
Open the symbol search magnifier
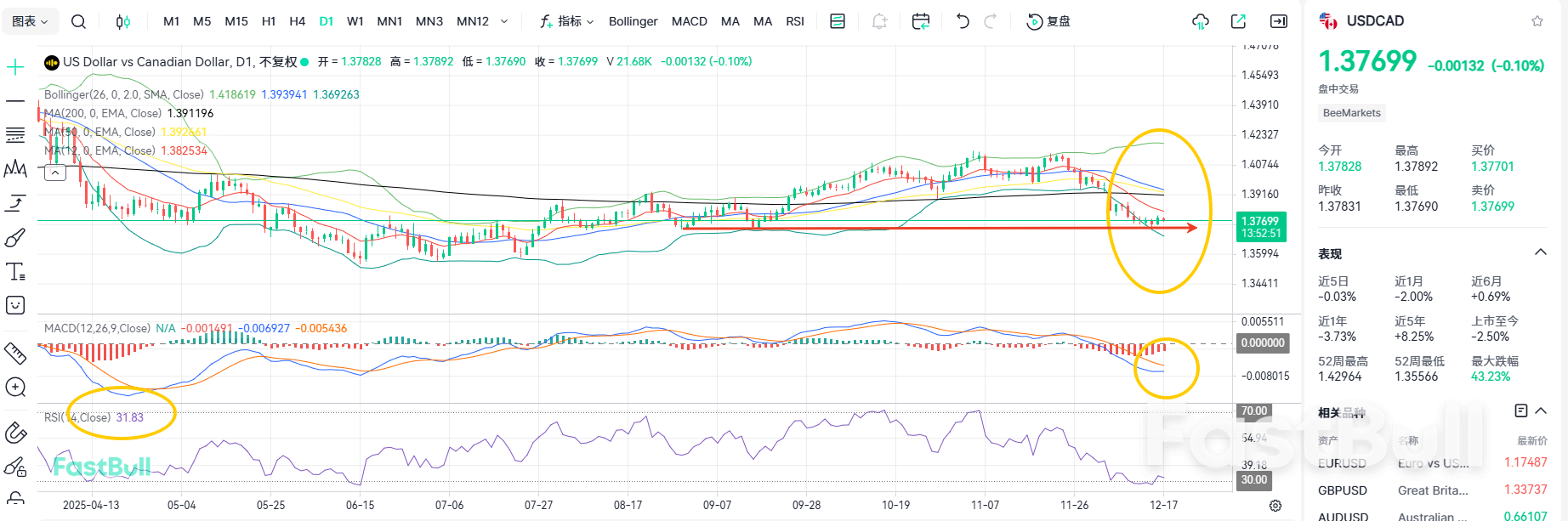click(x=78, y=21)
